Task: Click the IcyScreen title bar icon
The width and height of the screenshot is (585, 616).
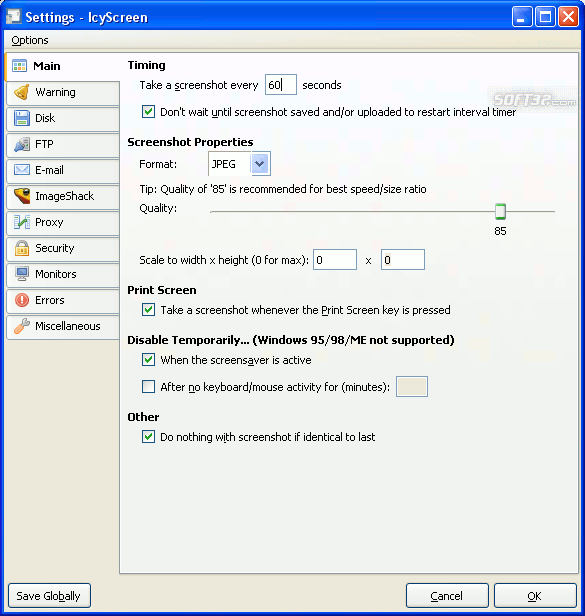Action: click(x=13, y=16)
